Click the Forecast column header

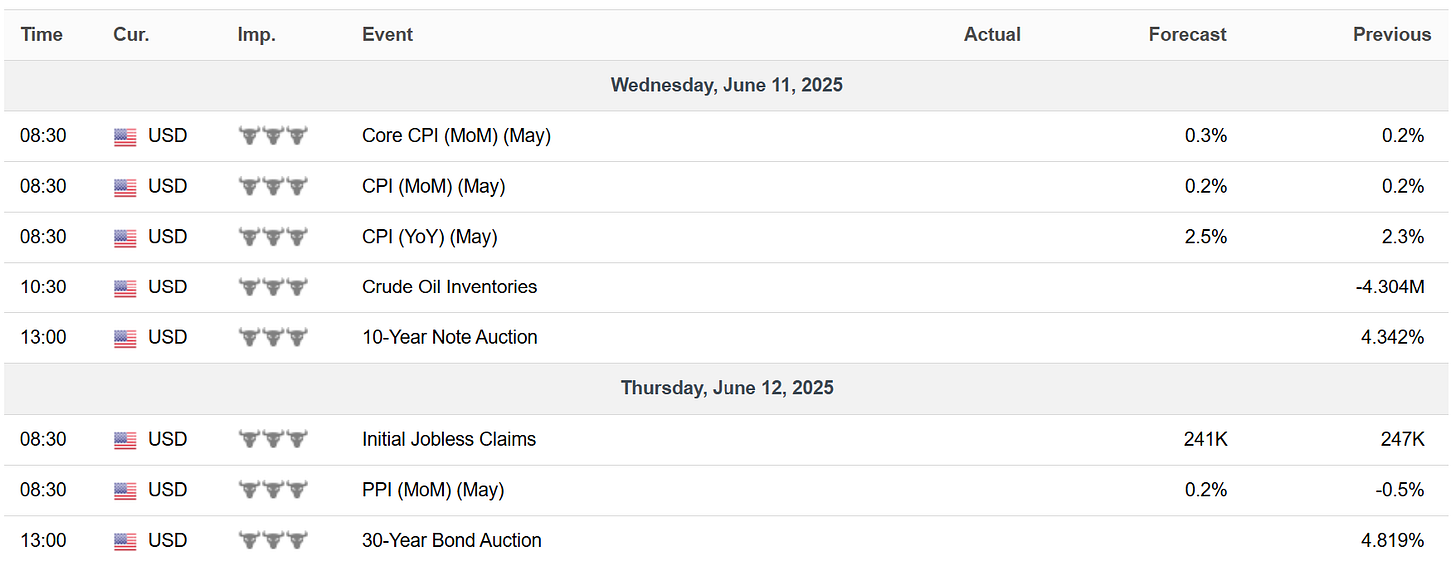[x=1187, y=35]
